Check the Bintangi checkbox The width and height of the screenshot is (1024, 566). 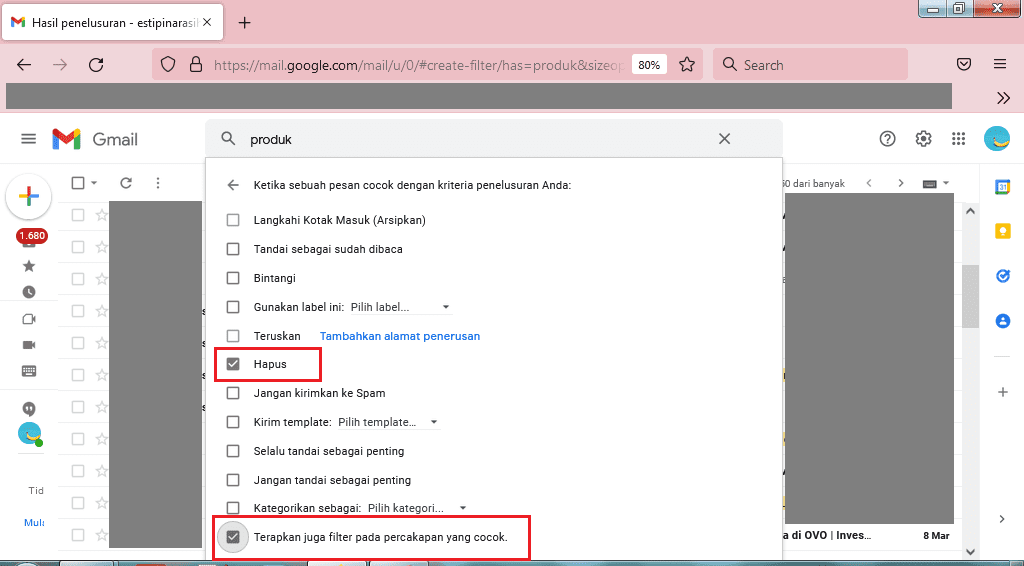click(233, 278)
